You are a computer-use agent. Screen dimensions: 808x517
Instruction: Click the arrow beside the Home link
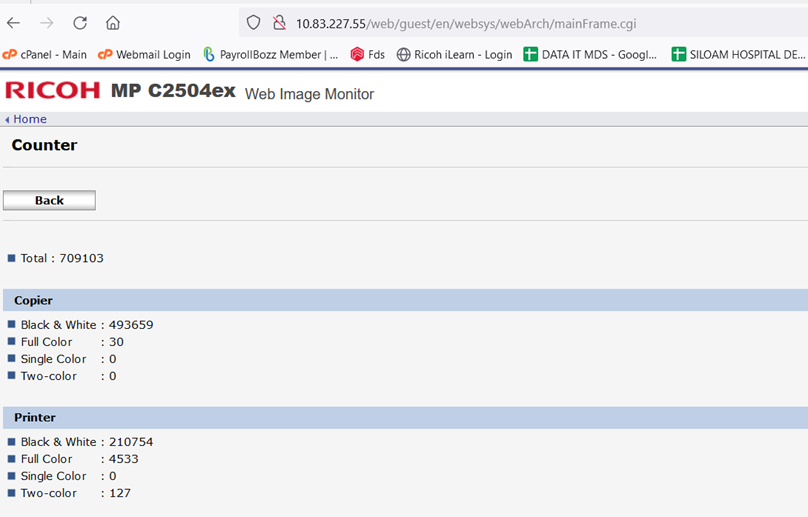(x=7, y=120)
